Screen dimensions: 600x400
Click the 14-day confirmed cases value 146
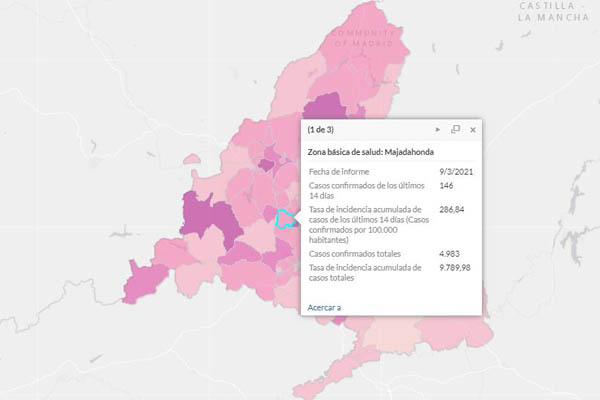(447, 186)
